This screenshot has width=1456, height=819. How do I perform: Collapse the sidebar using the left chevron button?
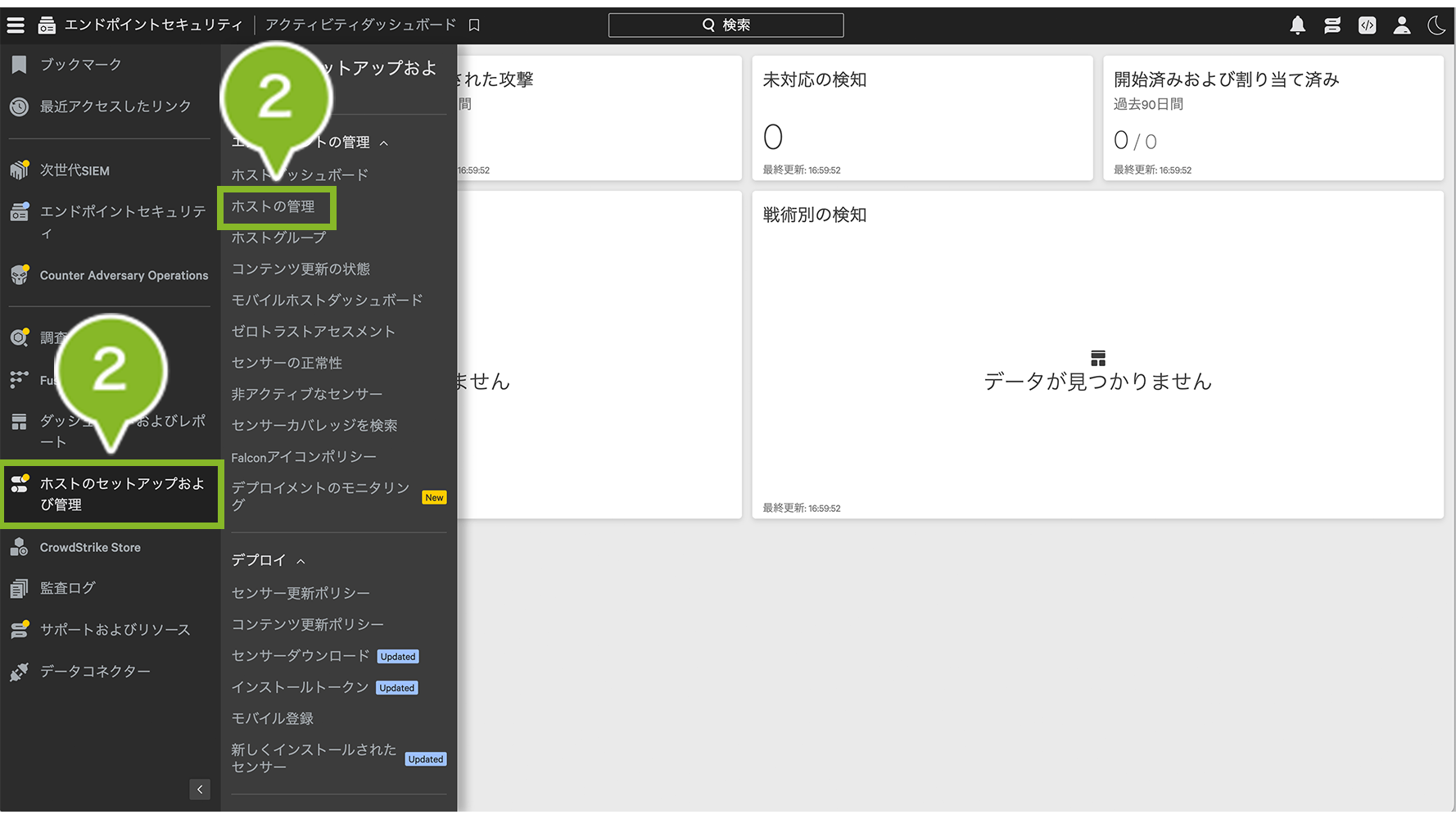[200, 790]
